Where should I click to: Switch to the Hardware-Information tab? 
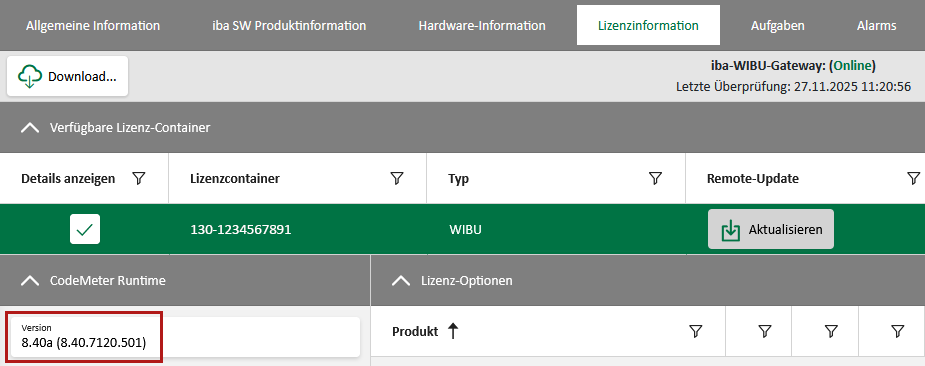(482, 26)
